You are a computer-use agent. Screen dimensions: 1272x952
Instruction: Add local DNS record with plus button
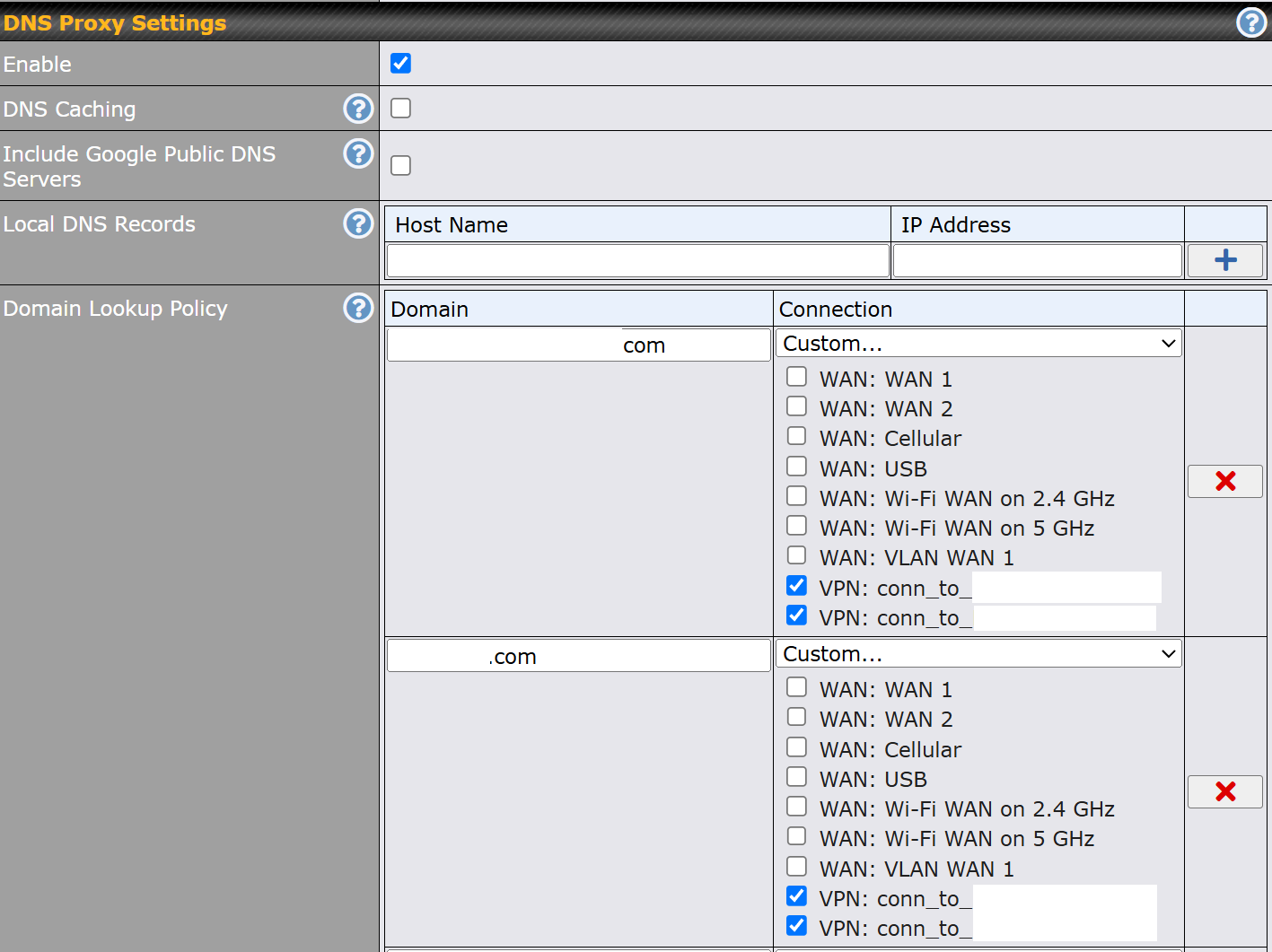[x=1225, y=260]
